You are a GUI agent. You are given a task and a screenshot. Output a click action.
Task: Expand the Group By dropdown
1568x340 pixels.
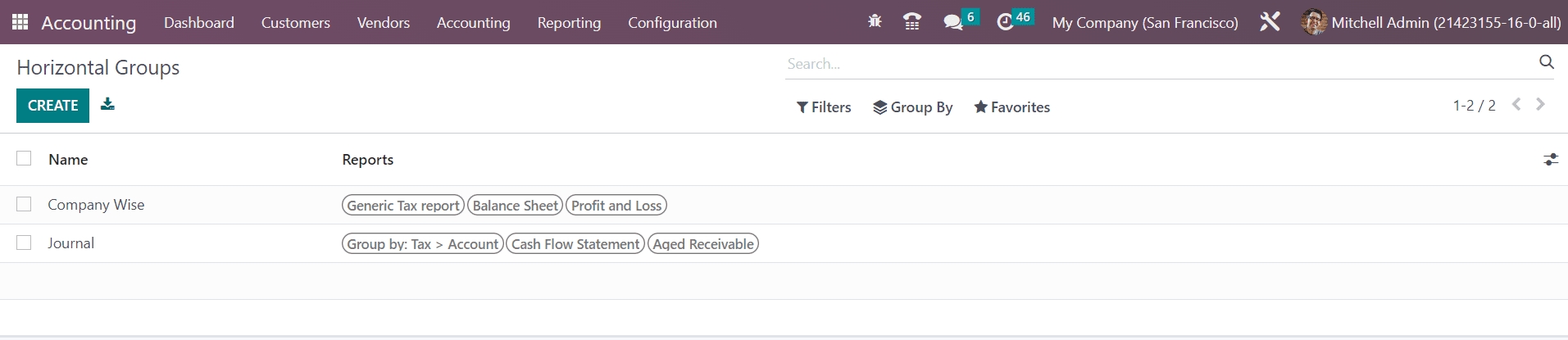(x=912, y=107)
